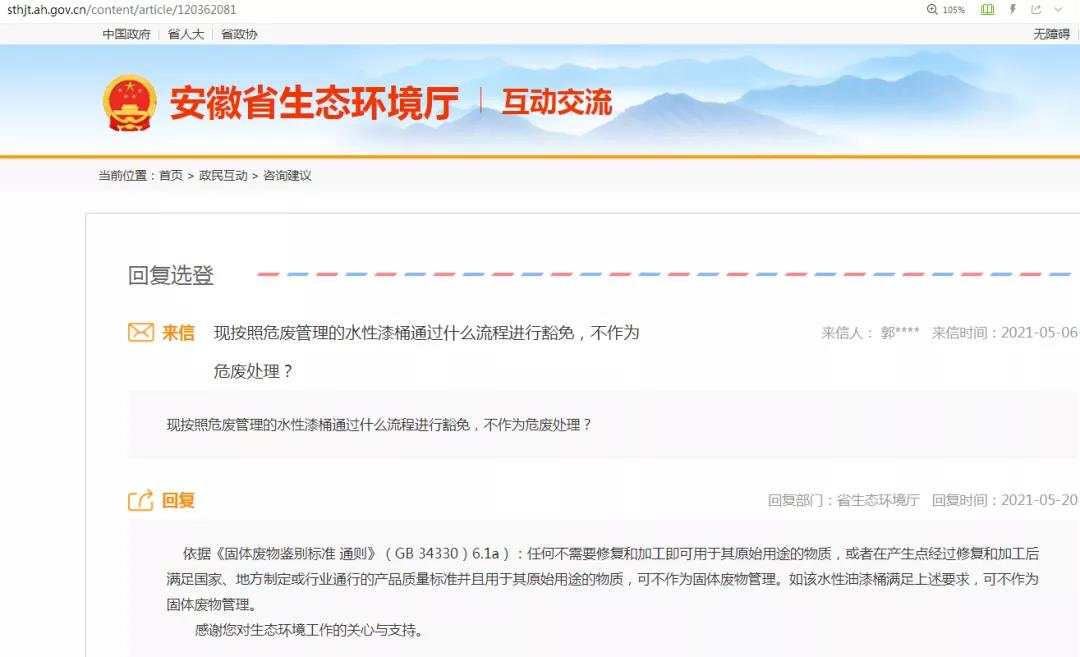Image resolution: width=1080 pixels, height=657 pixels.
Task: Open the 省人大 top link
Action: click(x=186, y=34)
